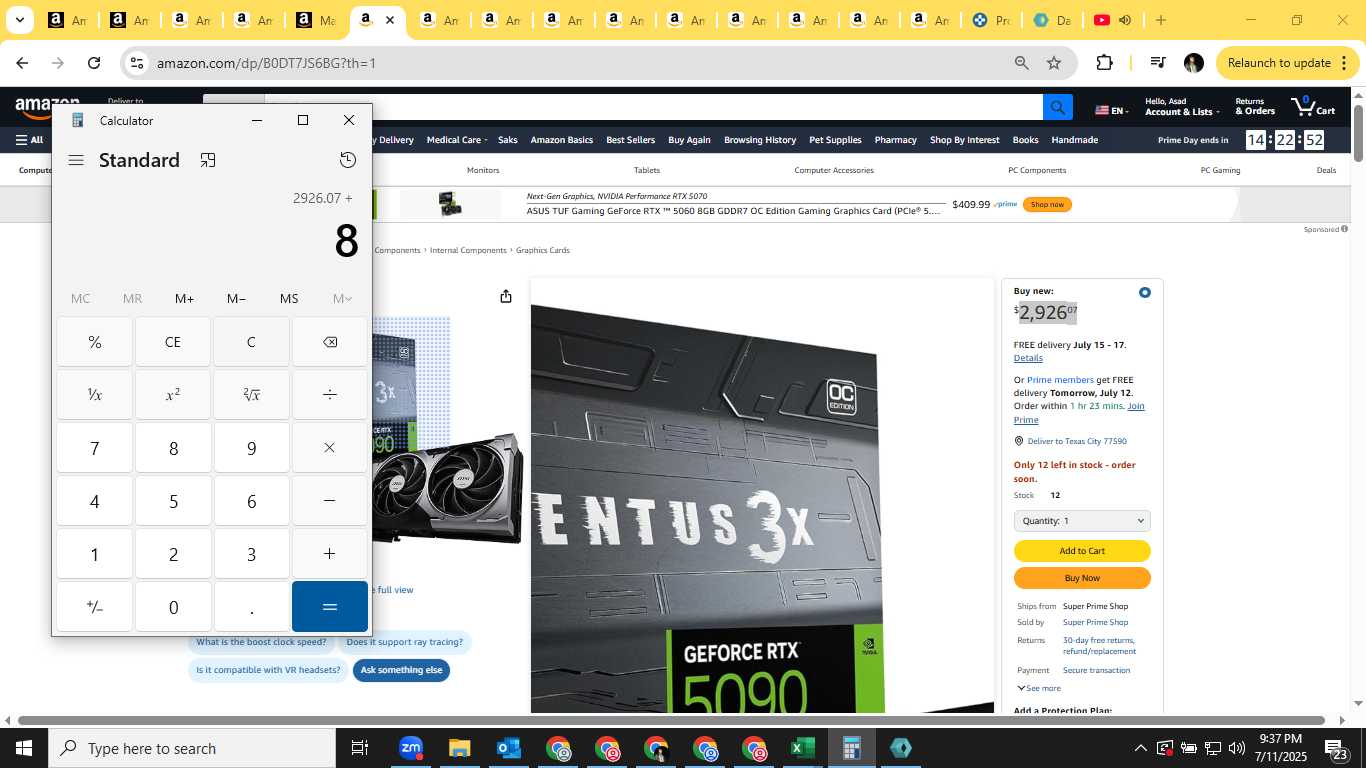Viewport: 1366px width, 768px height.
Task: Click the reciprocal 1/x key
Action: (95, 395)
